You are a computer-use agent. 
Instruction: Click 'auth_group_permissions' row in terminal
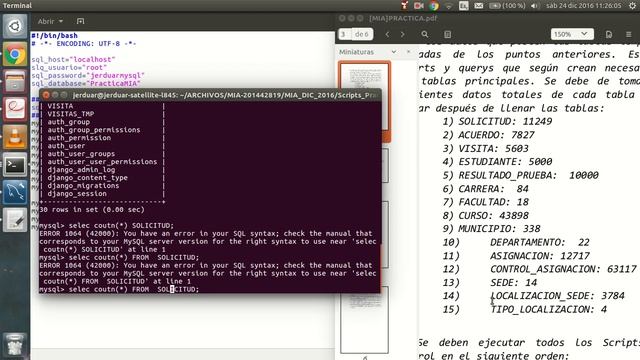[x=94, y=130]
